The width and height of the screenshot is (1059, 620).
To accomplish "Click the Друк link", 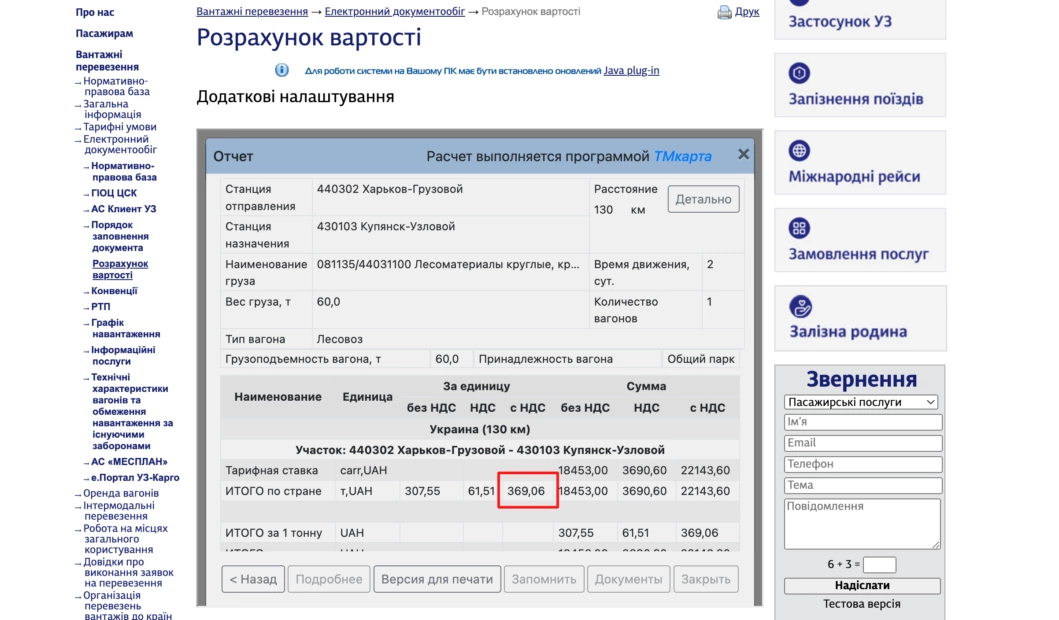I will (x=747, y=11).
